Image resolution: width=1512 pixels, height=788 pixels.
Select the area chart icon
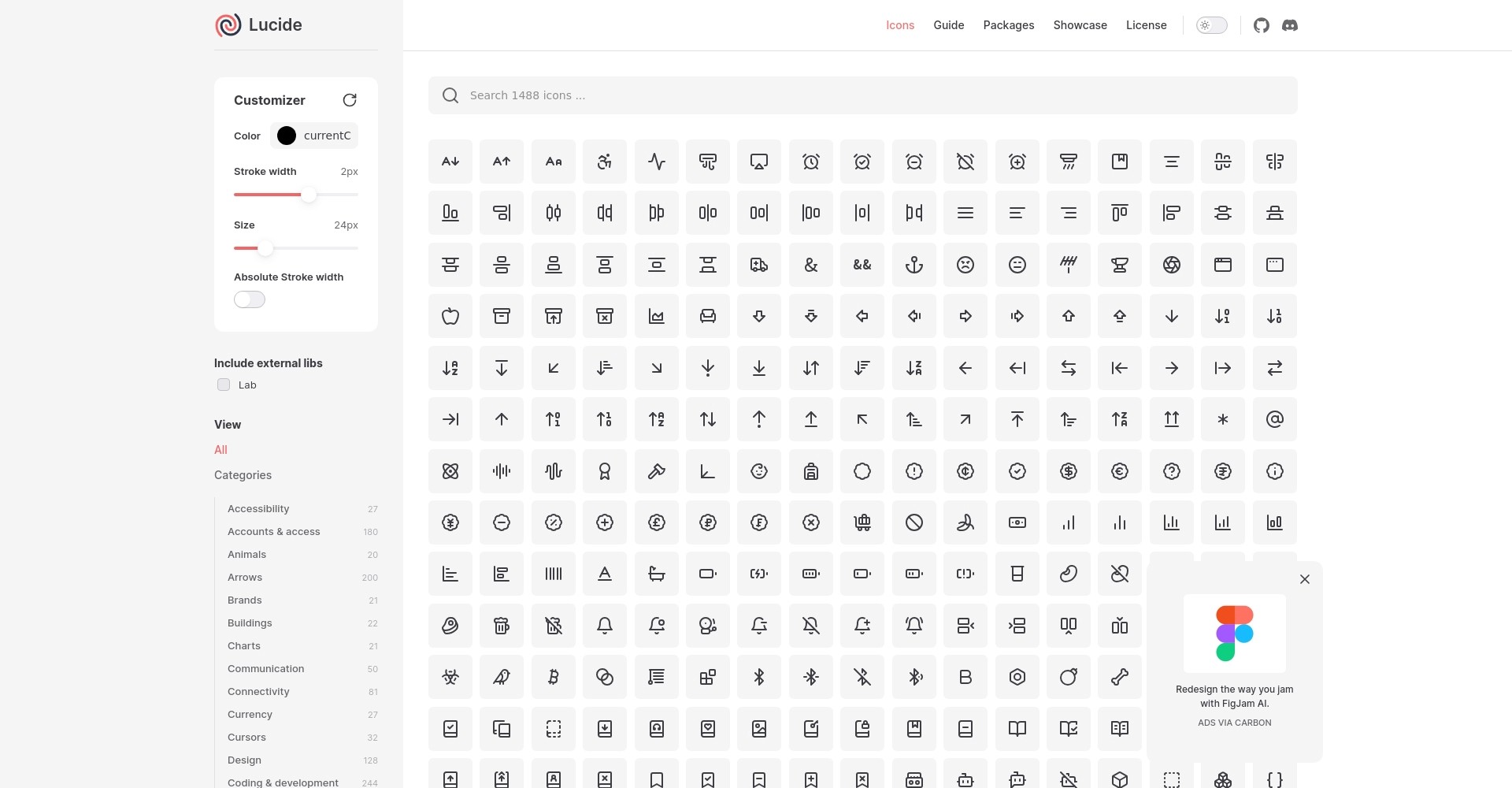click(x=656, y=316)
